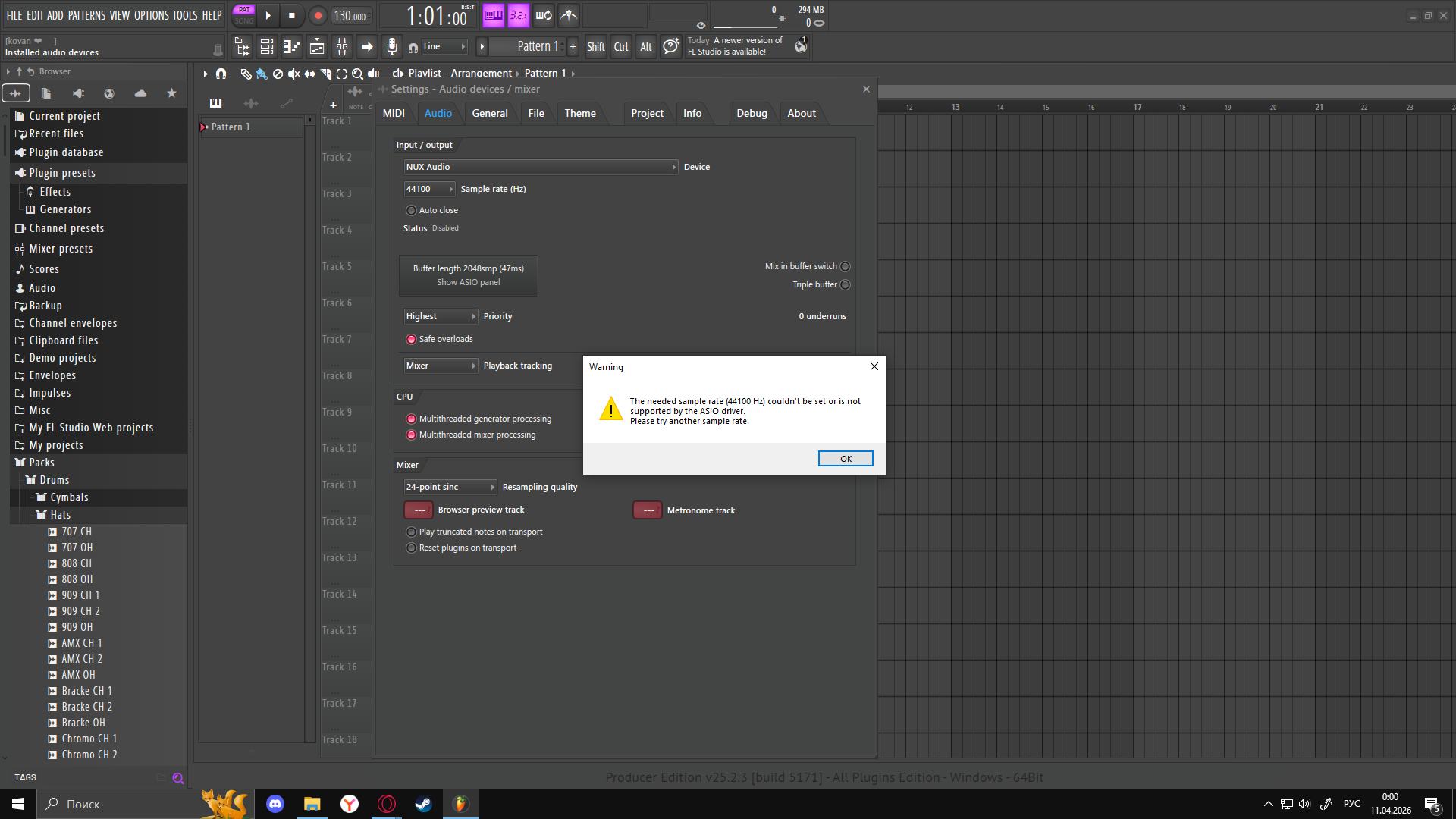Open the Highest priority dropdown
The width and height of the screenshot is (1456, 819).
pos(441,316)
